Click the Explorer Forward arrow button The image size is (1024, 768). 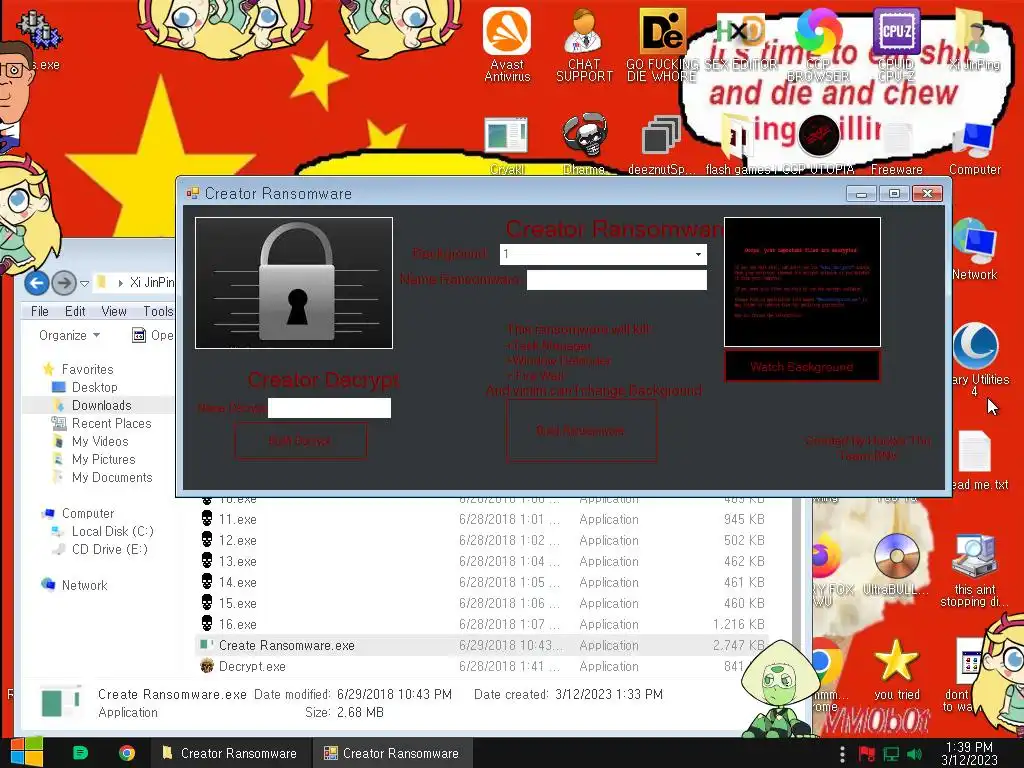(63, 283)
